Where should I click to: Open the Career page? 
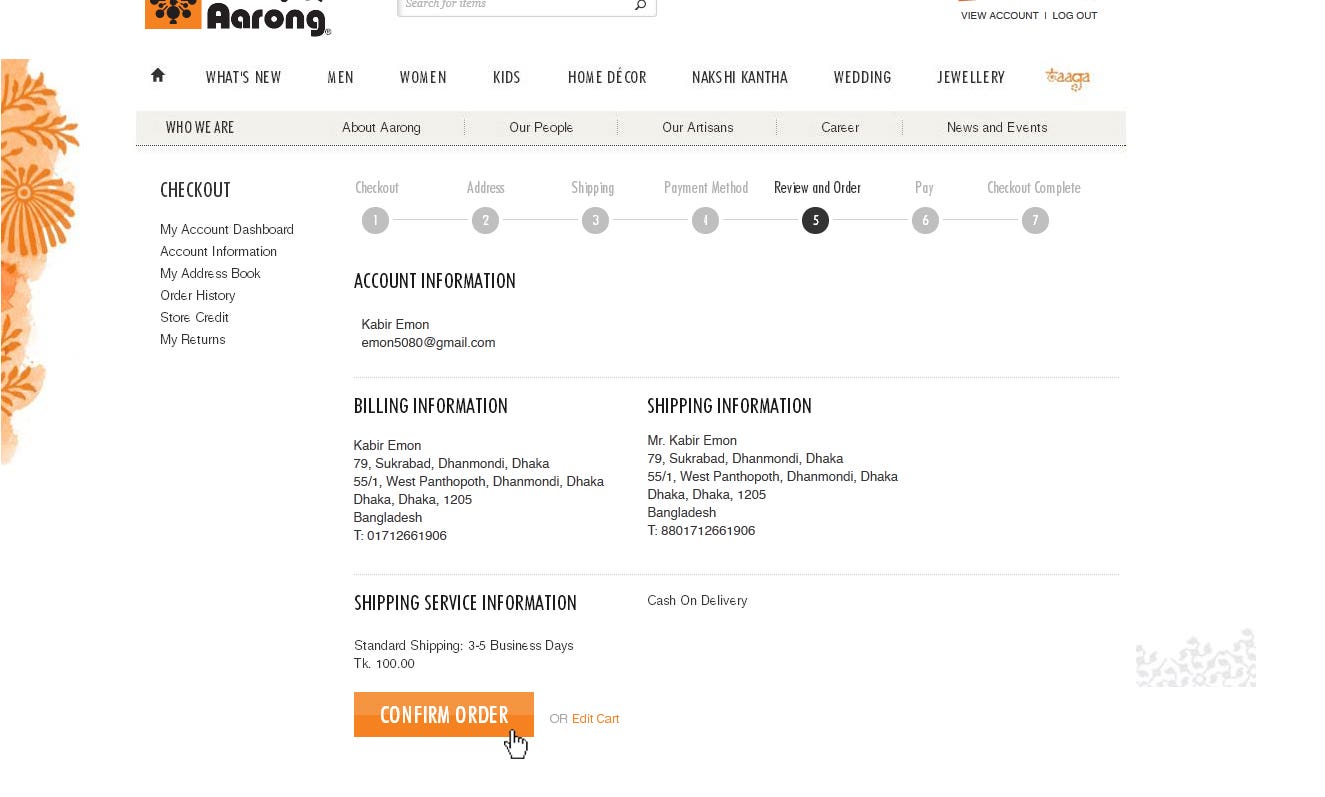coord(840,128)
